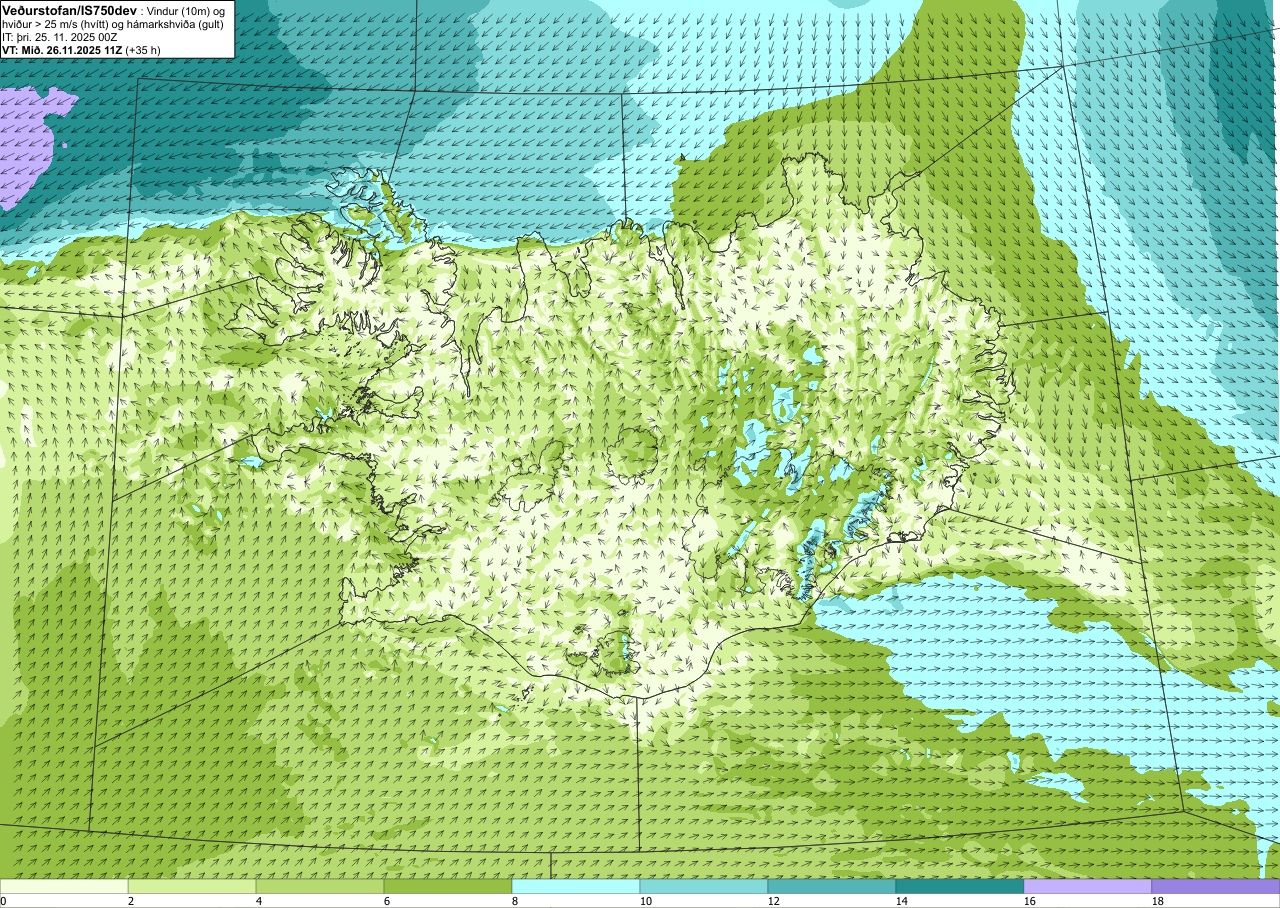
Task: Click the light green 2–4 legend swatch
Action: point(192,886)
